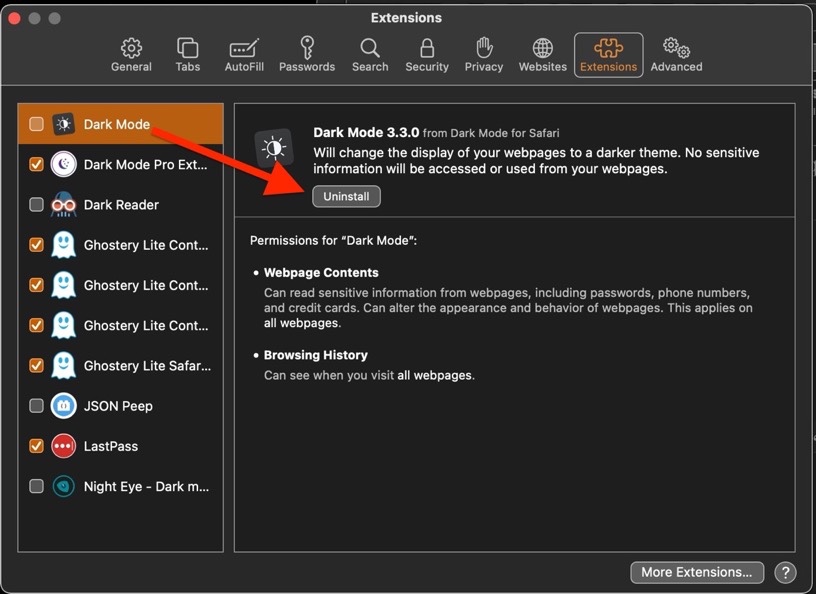This screenshot has height=594, width=816.
Task: Click the Ghostery Lite Safar... ghost icon
Action: click(63, 365)
